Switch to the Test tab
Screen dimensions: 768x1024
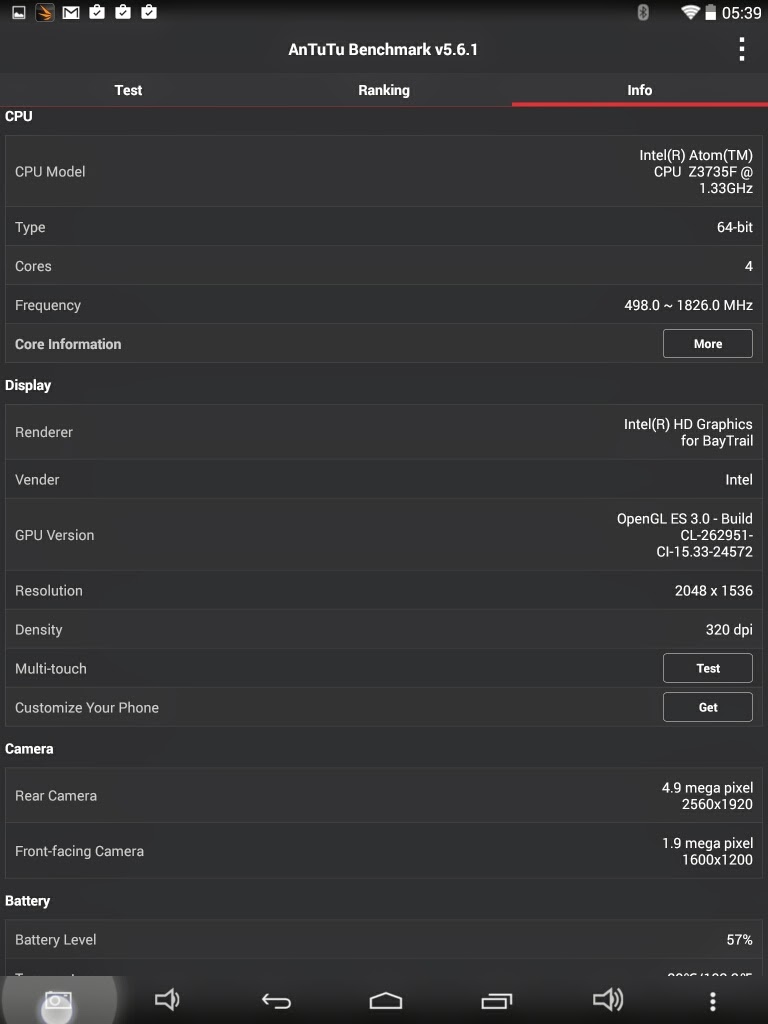(x=128, y=90)
